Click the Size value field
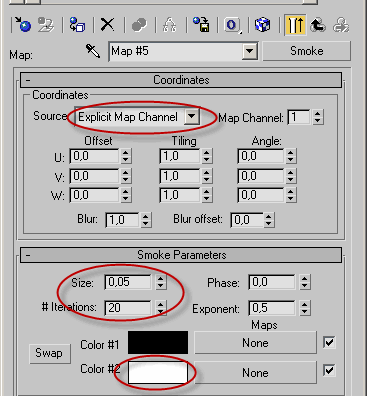Viewport: 367px width, 396px height. coord(128,282)
